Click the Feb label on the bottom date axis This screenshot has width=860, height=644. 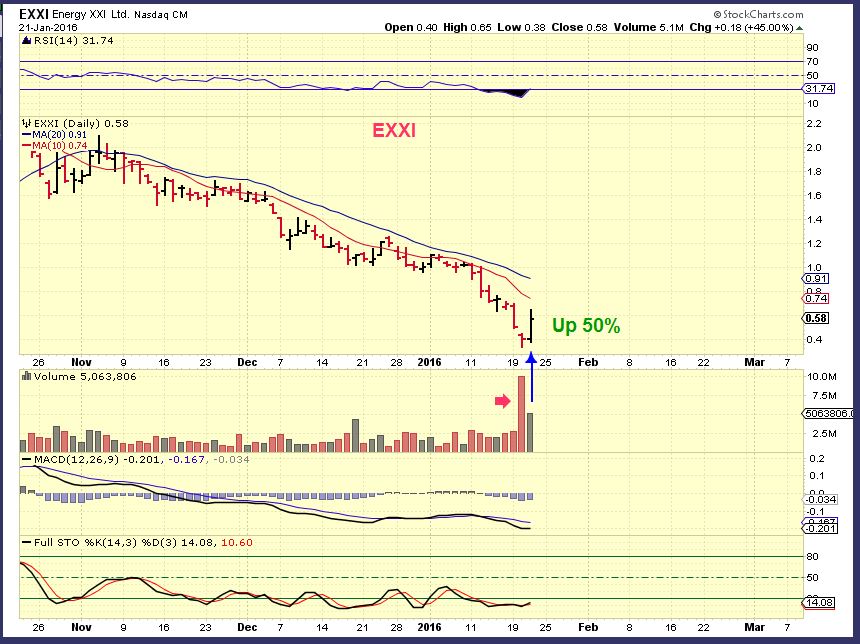click(x=588, y=626)
